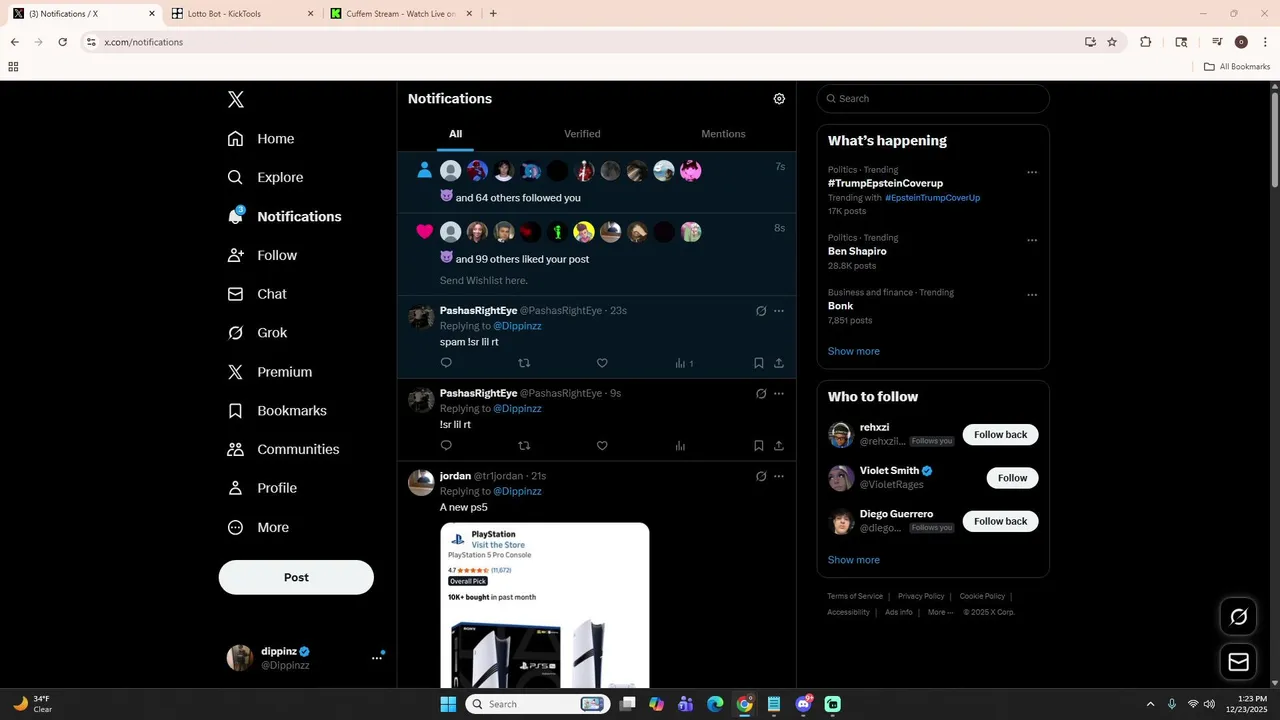Screen dimensions: 1280x720
Task: Click the Windows taskbar Search box
Action: [537, 704]
